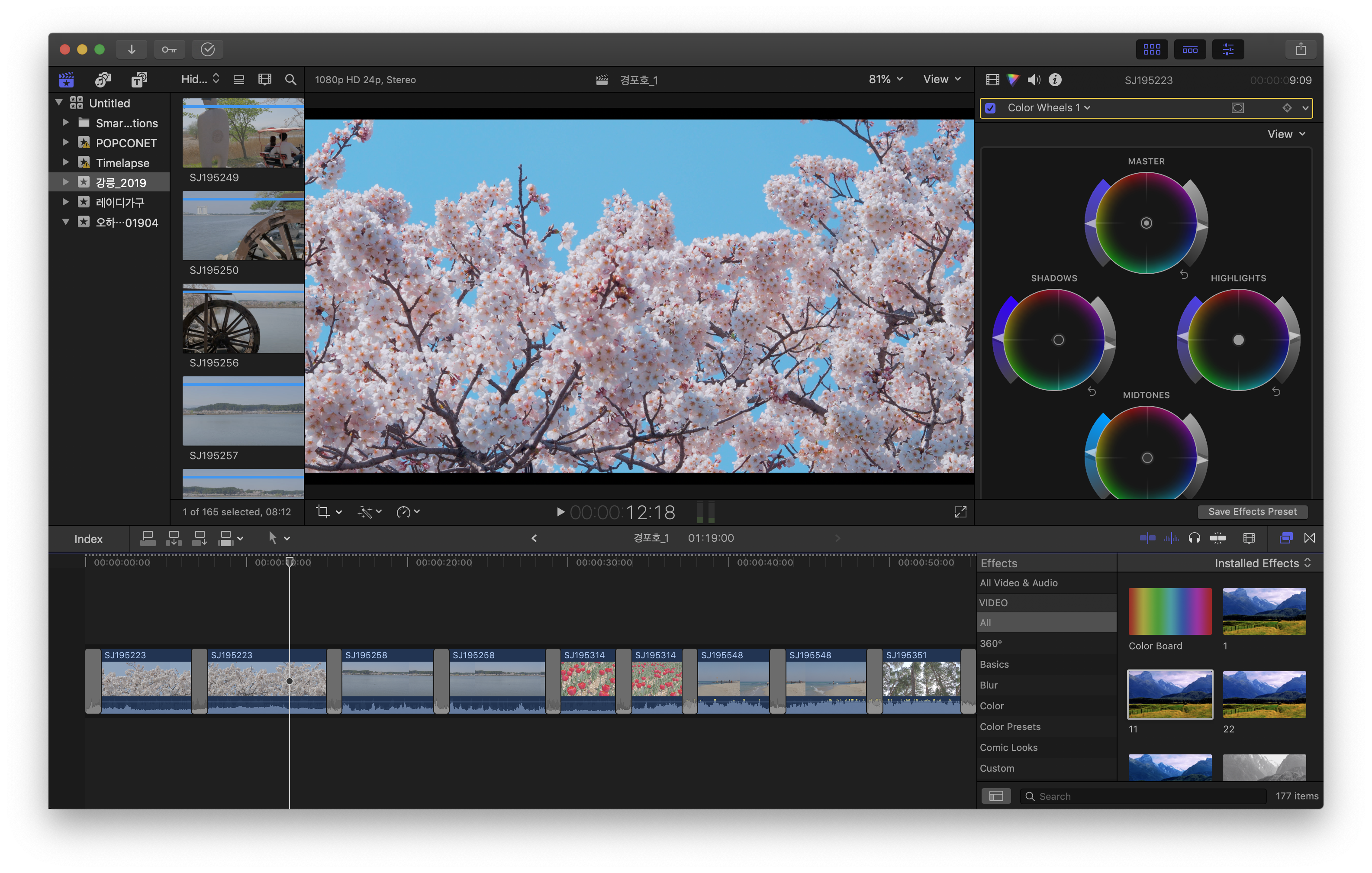
Task: Expand the POPCONET library event
Action: tap(65, 142)
